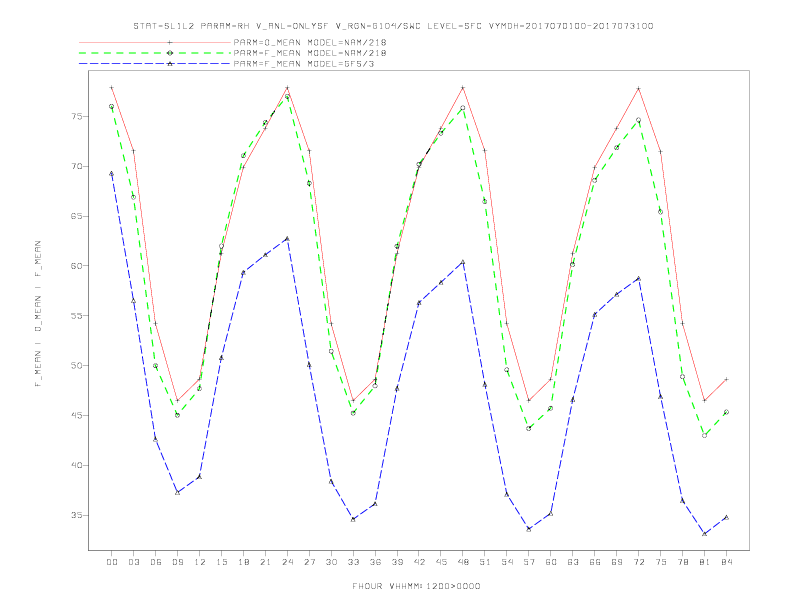Click x-axis tick label 48
This screenshot has width=792, height=612.
click(463, 562)
